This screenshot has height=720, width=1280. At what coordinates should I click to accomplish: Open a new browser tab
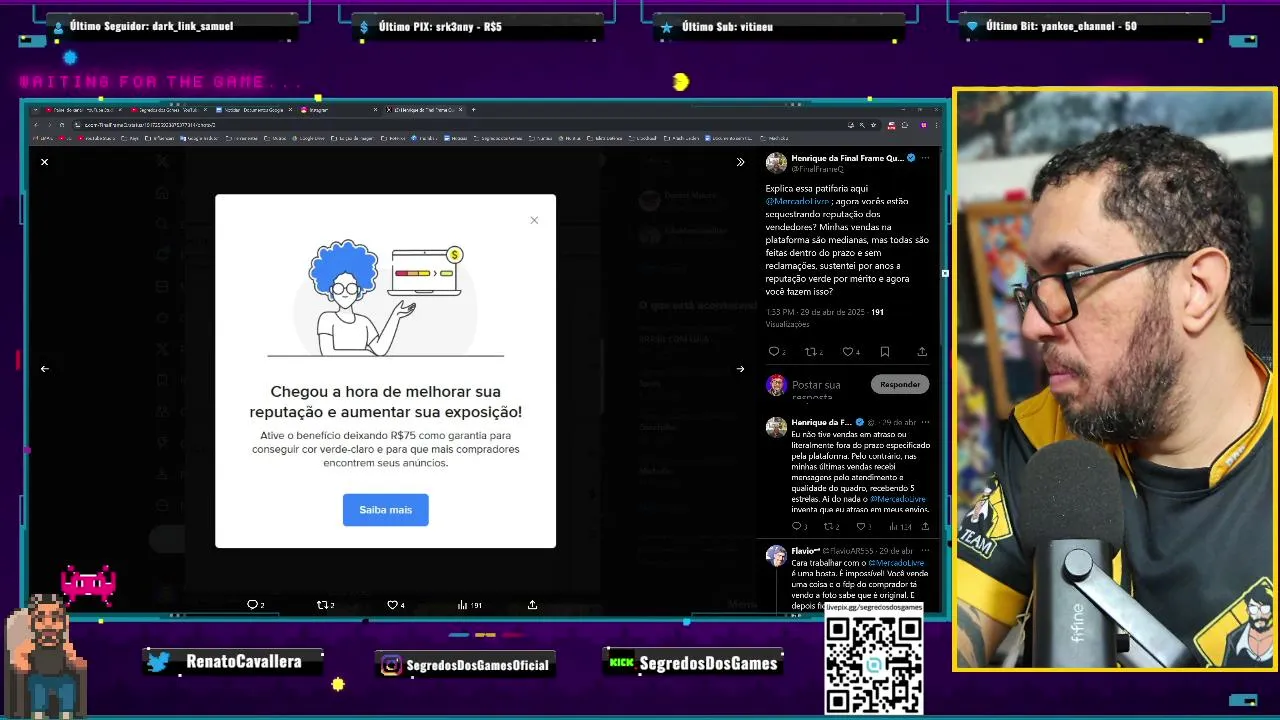point(473,110)
